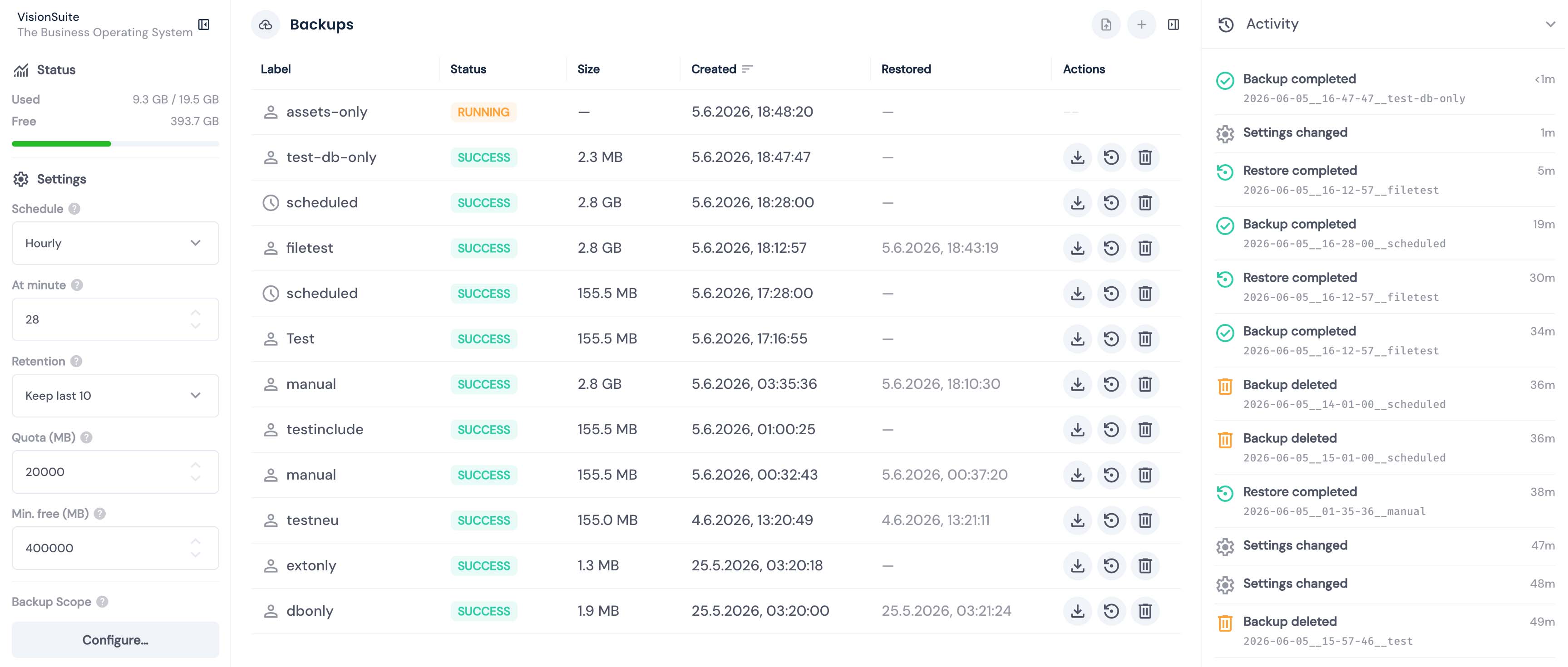The width and height of the screenshot is (1568, 667).
Task: Download the scheduled backup from 18:28:00
Action: 1077,203
